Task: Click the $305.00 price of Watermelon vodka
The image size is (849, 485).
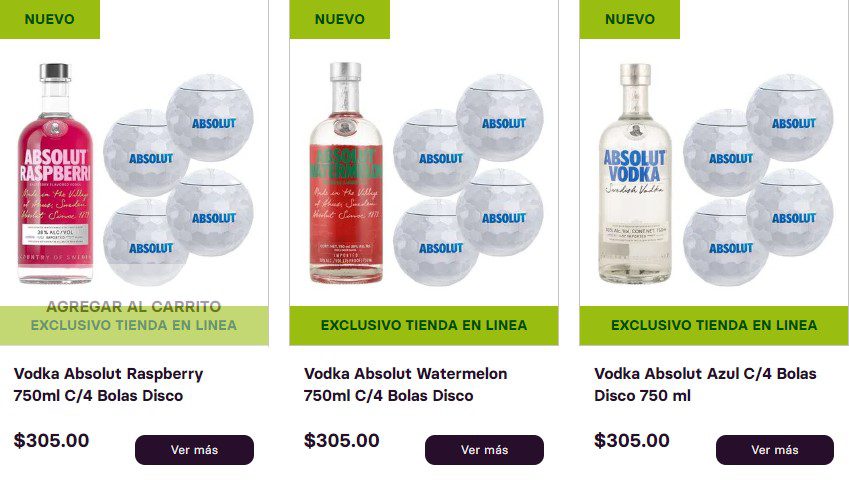Action: [342, 441]
